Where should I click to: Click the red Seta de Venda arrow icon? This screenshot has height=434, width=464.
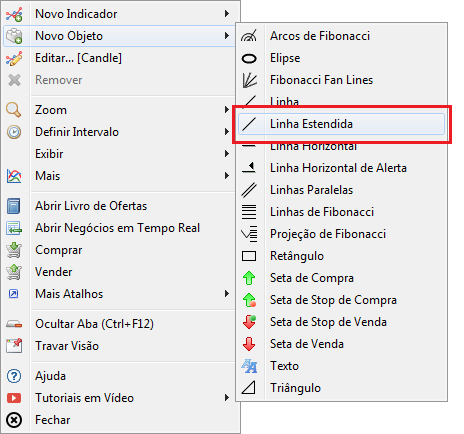(x=249, y=344)
